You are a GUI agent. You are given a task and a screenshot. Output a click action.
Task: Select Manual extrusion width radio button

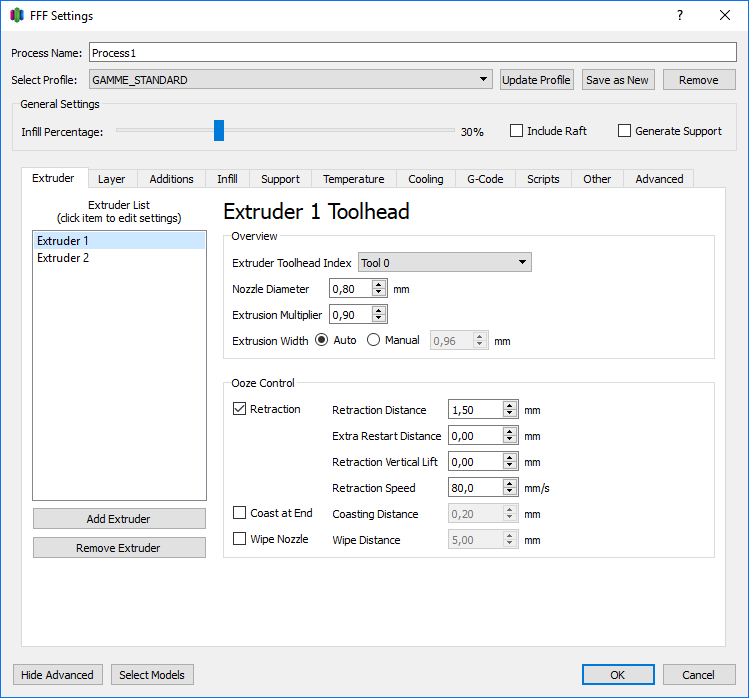click(x=374, y=340)
